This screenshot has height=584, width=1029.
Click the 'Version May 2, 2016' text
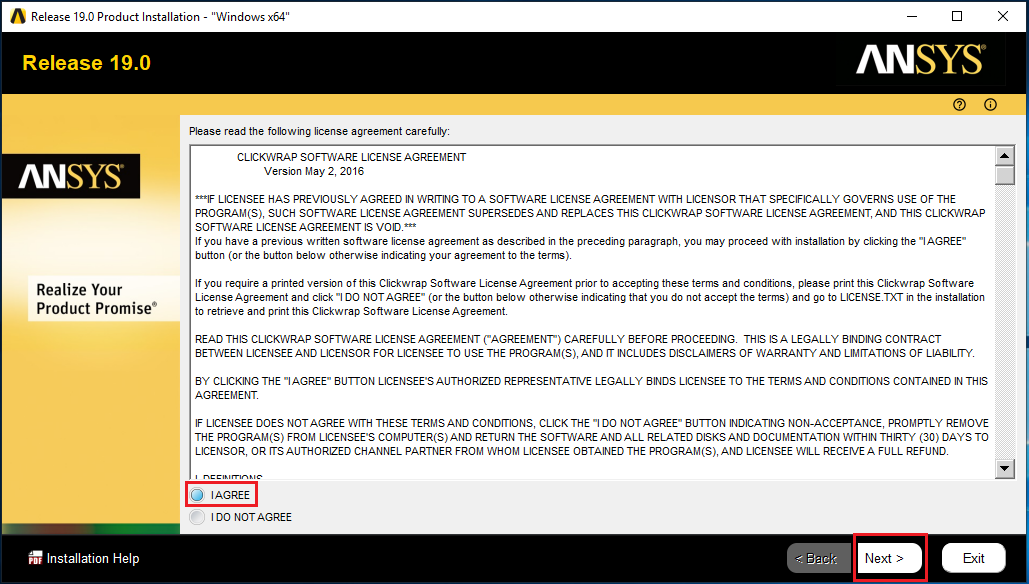[x=314, y=171]
